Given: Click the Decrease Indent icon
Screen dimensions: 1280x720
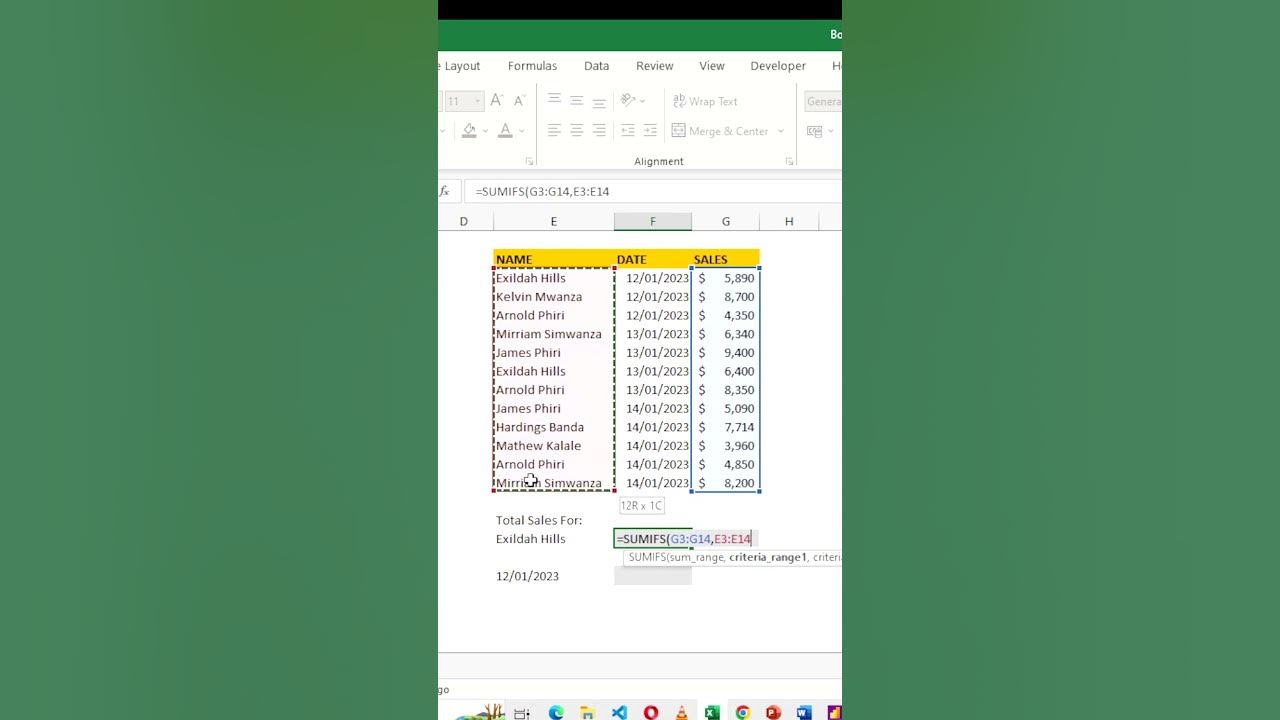Looking at the screenshot, I should [628, 131].
